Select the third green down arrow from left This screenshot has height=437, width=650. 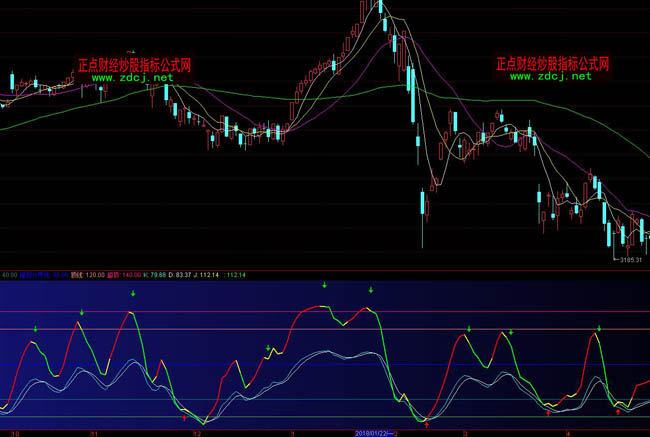133,295
